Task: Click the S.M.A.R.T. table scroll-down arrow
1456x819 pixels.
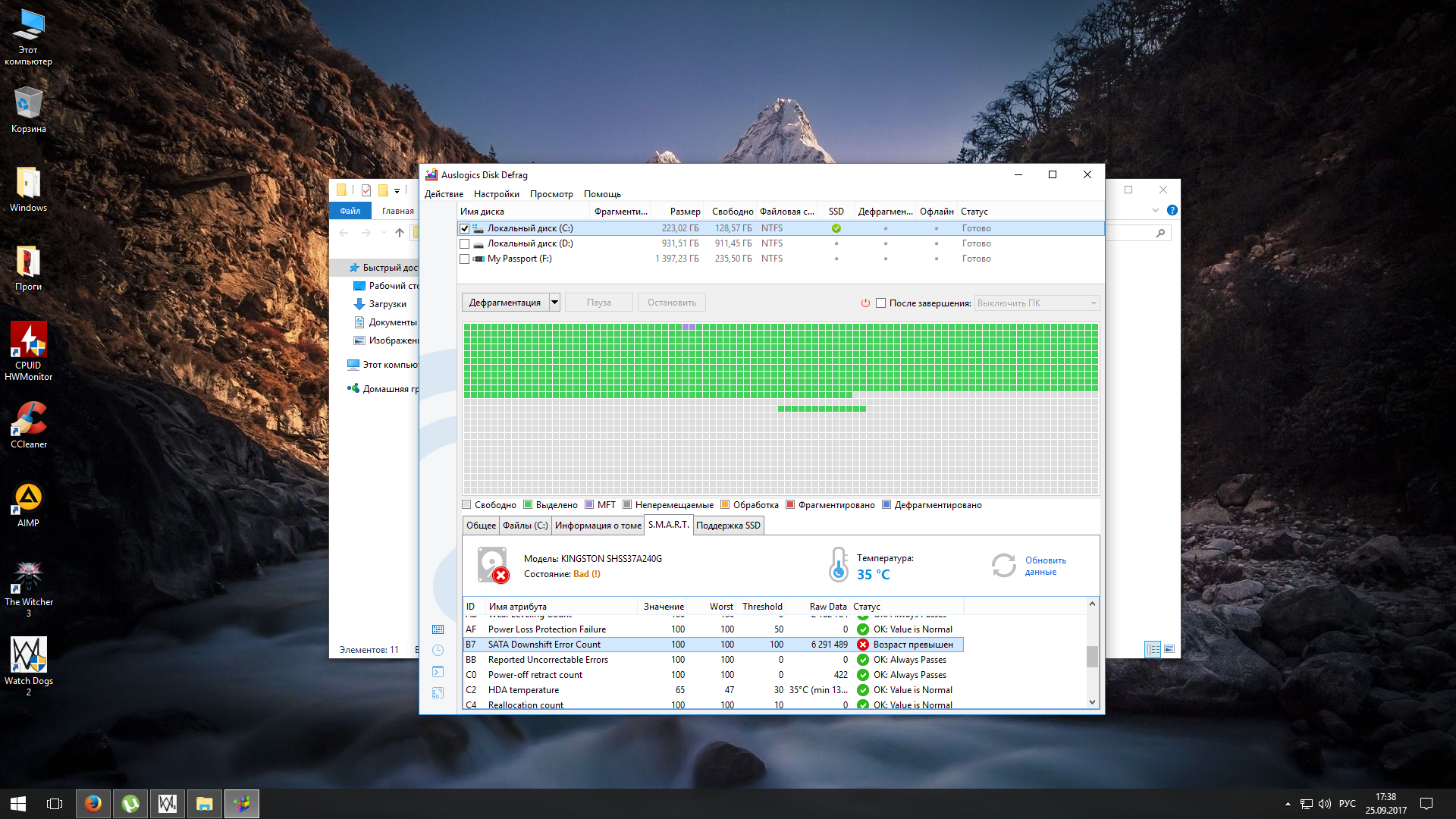Action: pyautogui.click(x=1092, y=702)
